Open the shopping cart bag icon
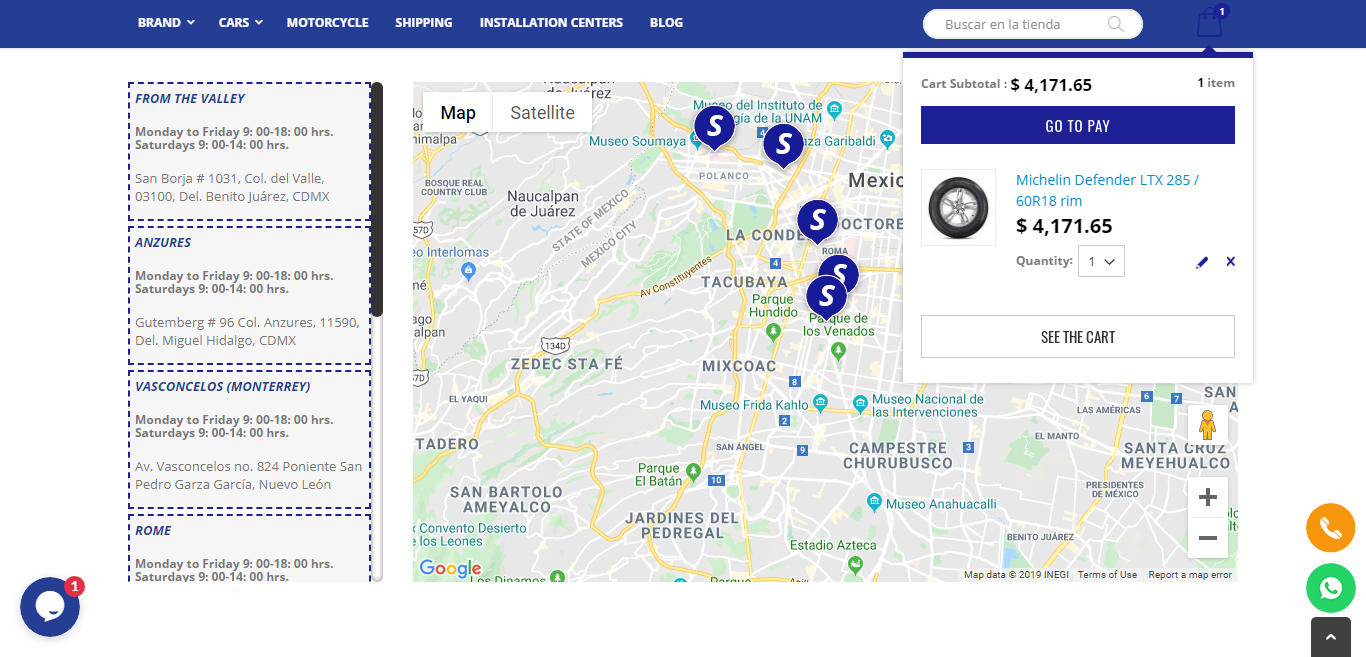Image resolution: width=1366 pixels, height=657 pixels. click(x=1210, y=22)
